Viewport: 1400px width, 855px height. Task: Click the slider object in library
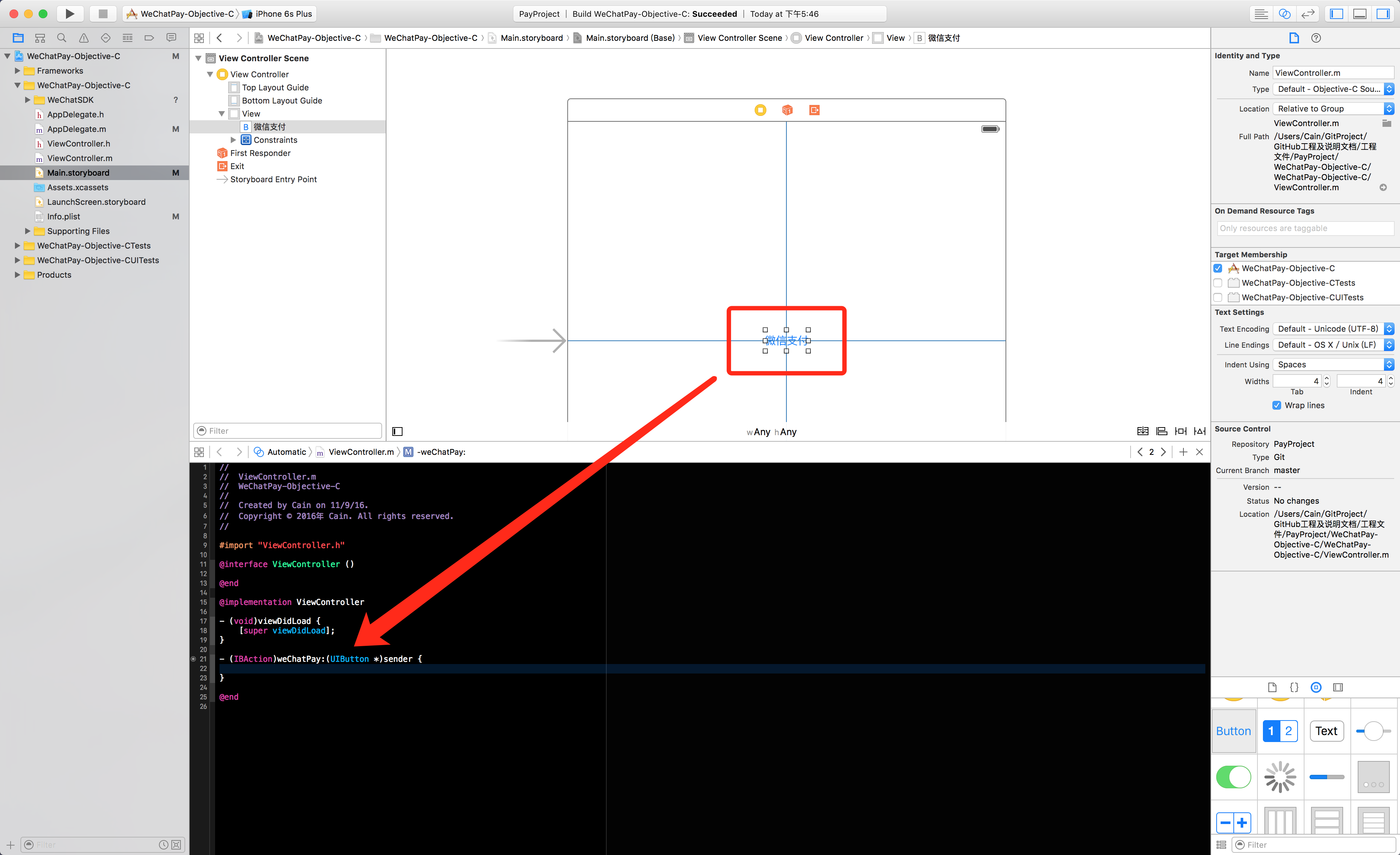(x=1373, y=731)
